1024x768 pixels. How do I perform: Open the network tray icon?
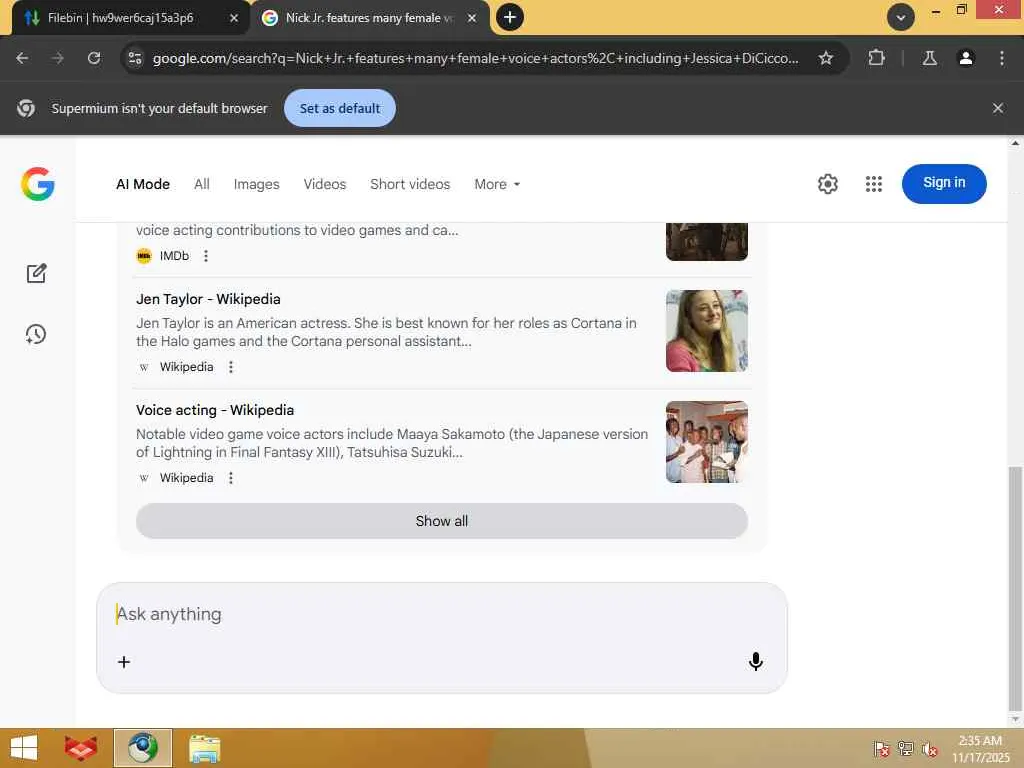(906, 748)
